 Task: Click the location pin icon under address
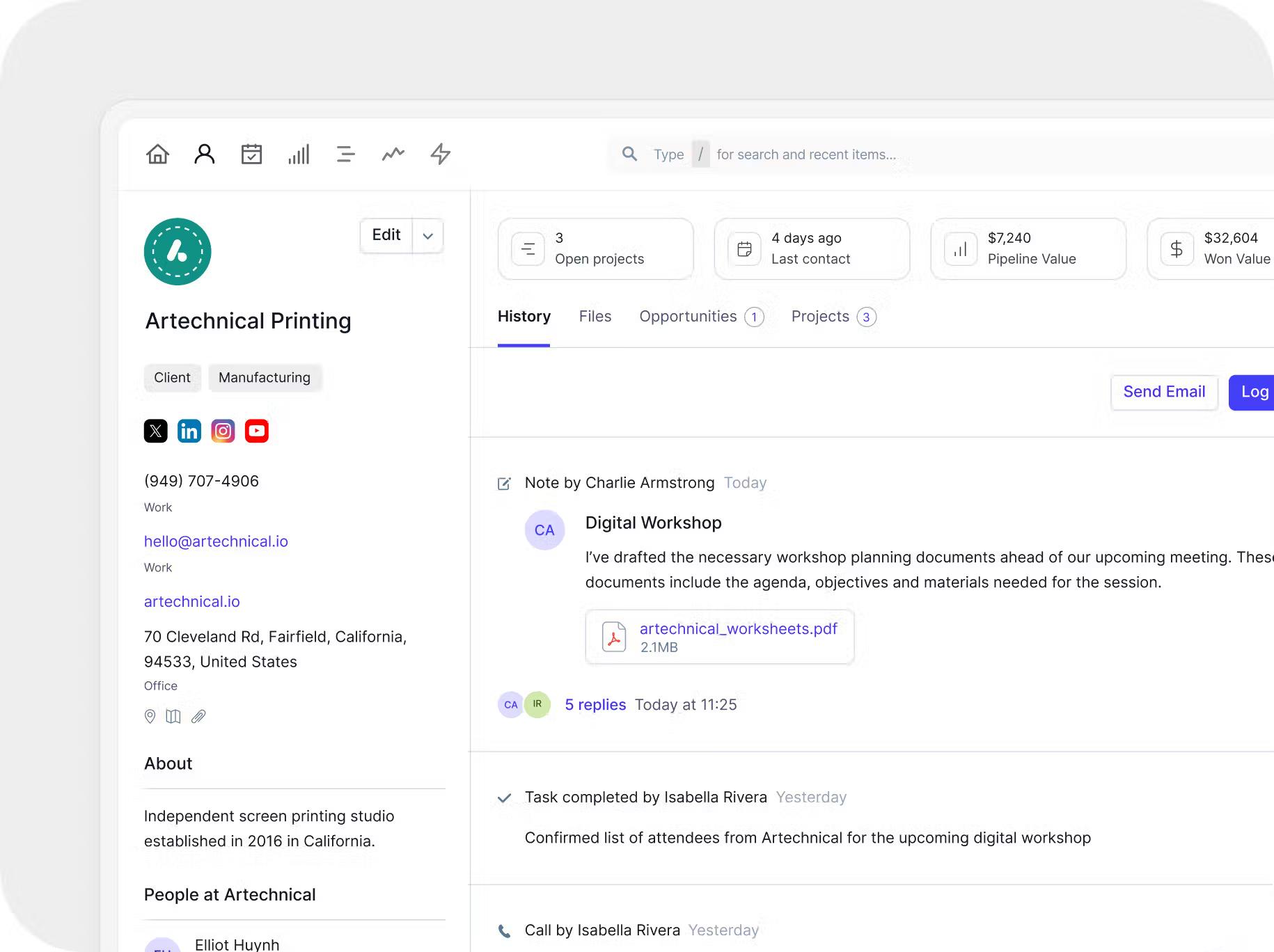pyautogui.click(x=150, y=716)
